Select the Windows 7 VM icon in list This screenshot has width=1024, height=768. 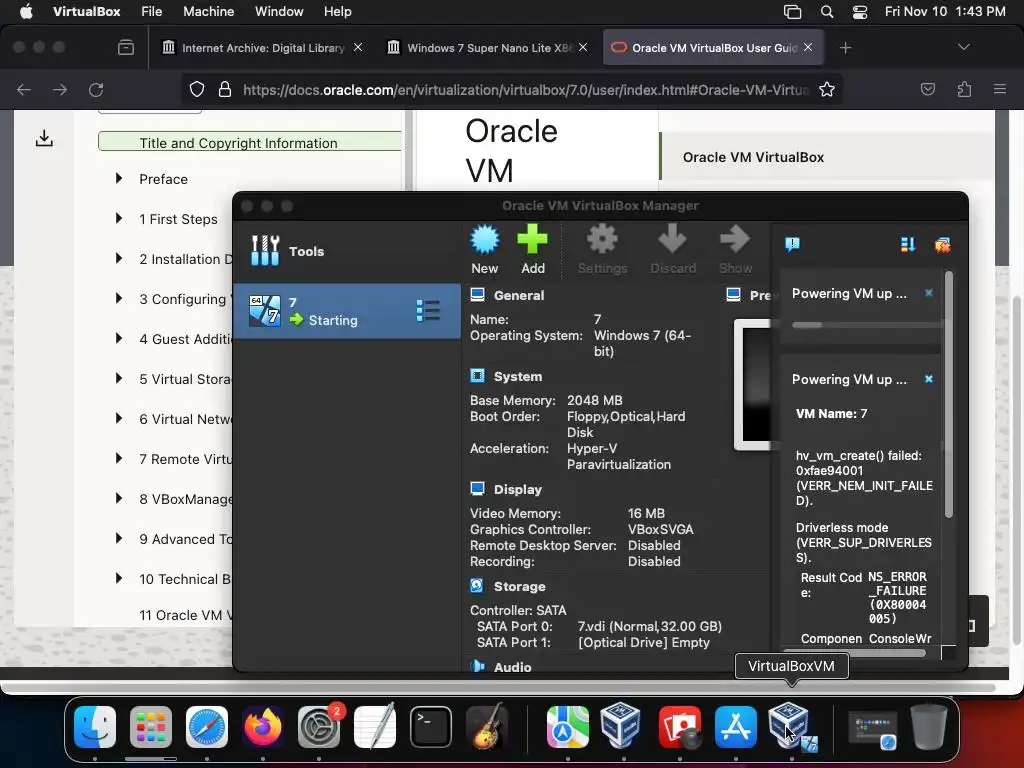(265, 311)
